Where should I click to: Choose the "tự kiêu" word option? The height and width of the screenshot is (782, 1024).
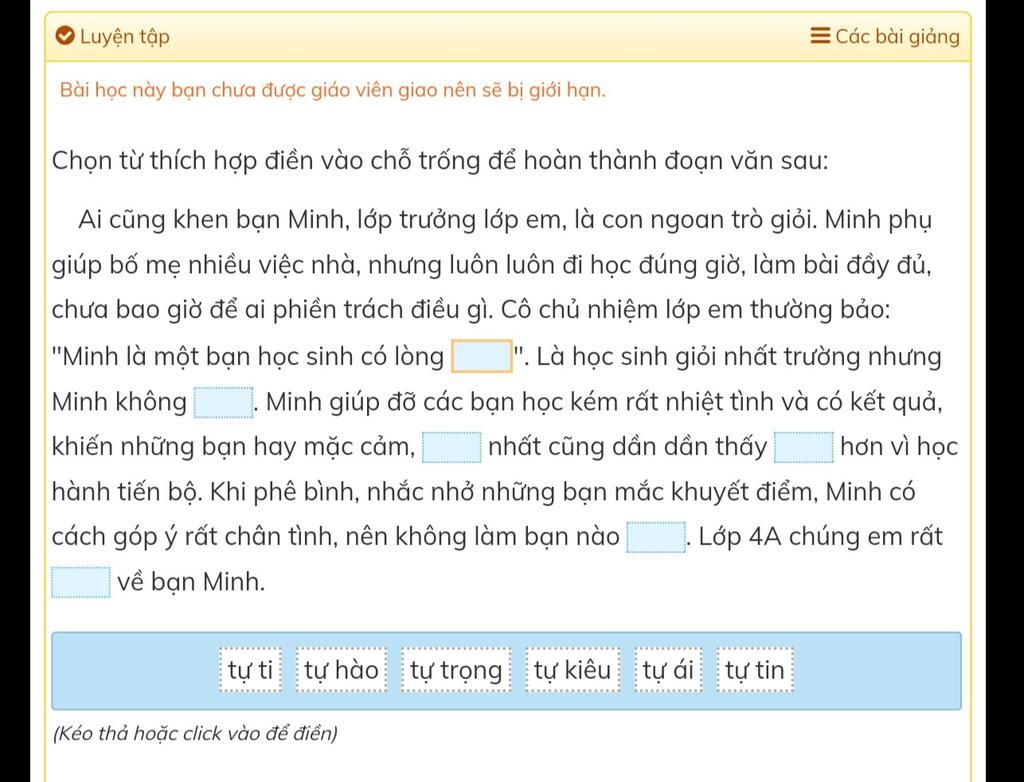coord(572,670)
